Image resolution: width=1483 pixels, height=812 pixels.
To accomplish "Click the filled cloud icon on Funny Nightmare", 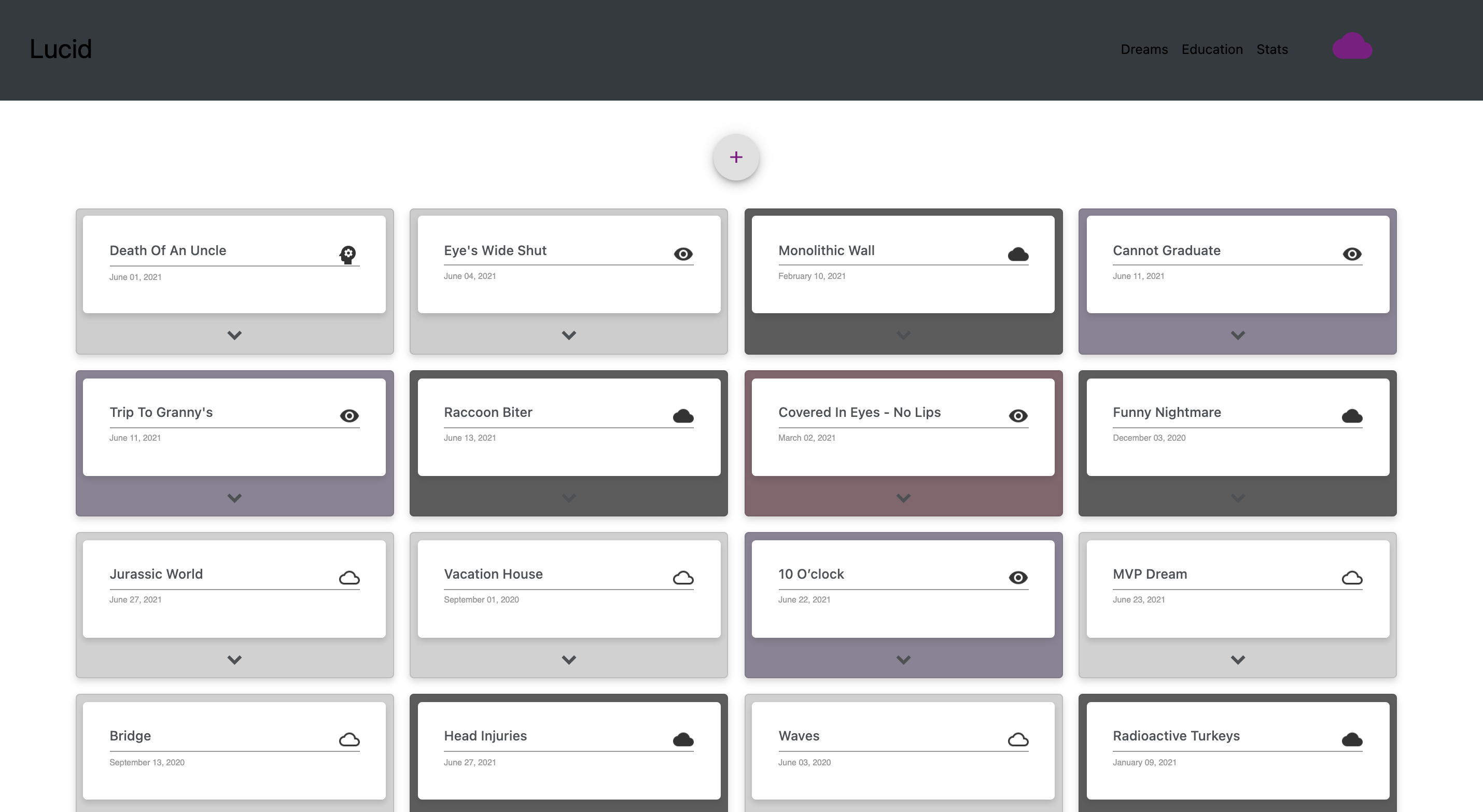I will [1352, 416].
